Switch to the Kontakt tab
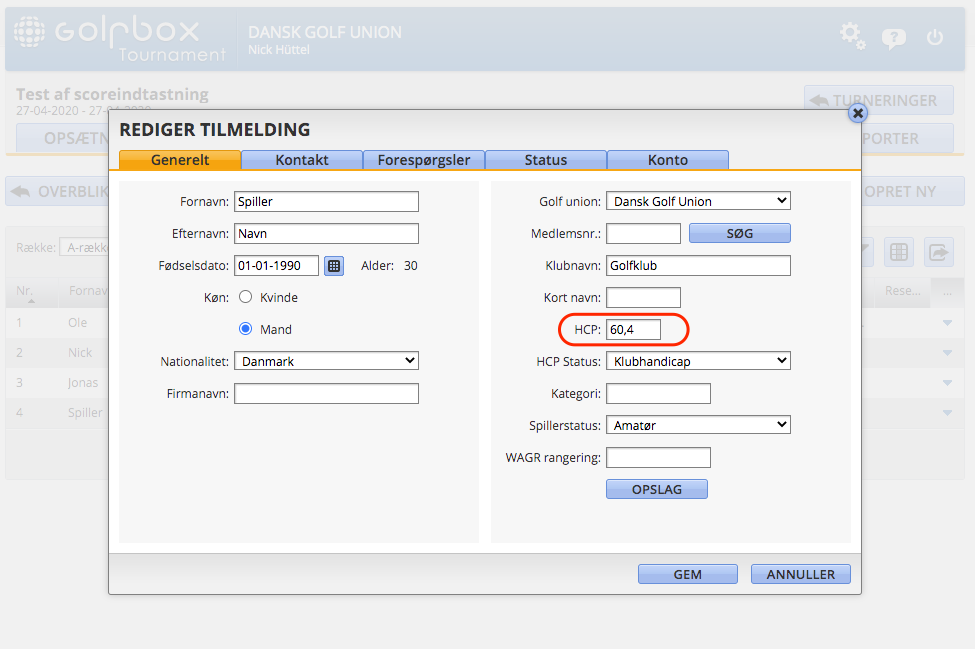The width and height of the screenshot is (975, 649). (x=302, y=160)
